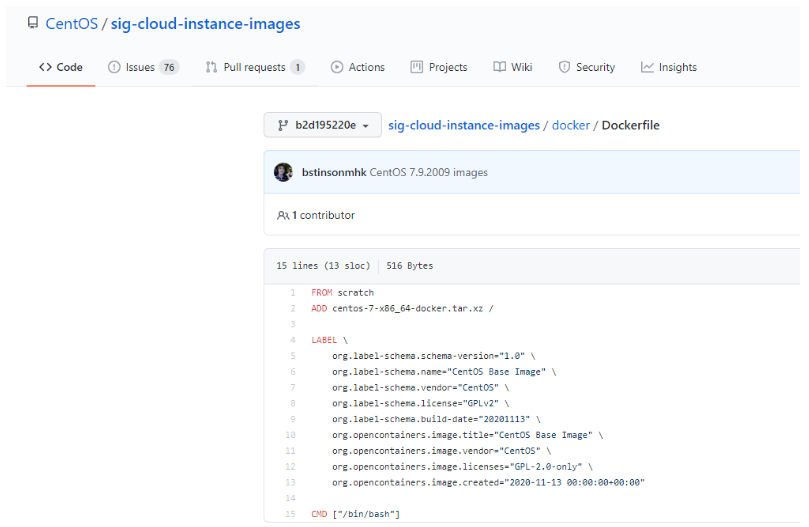Image resolution: width=809 pixels, height=527 pixels.
Task: Click the repository book icon beside CentOS
Action: (33, 23)
